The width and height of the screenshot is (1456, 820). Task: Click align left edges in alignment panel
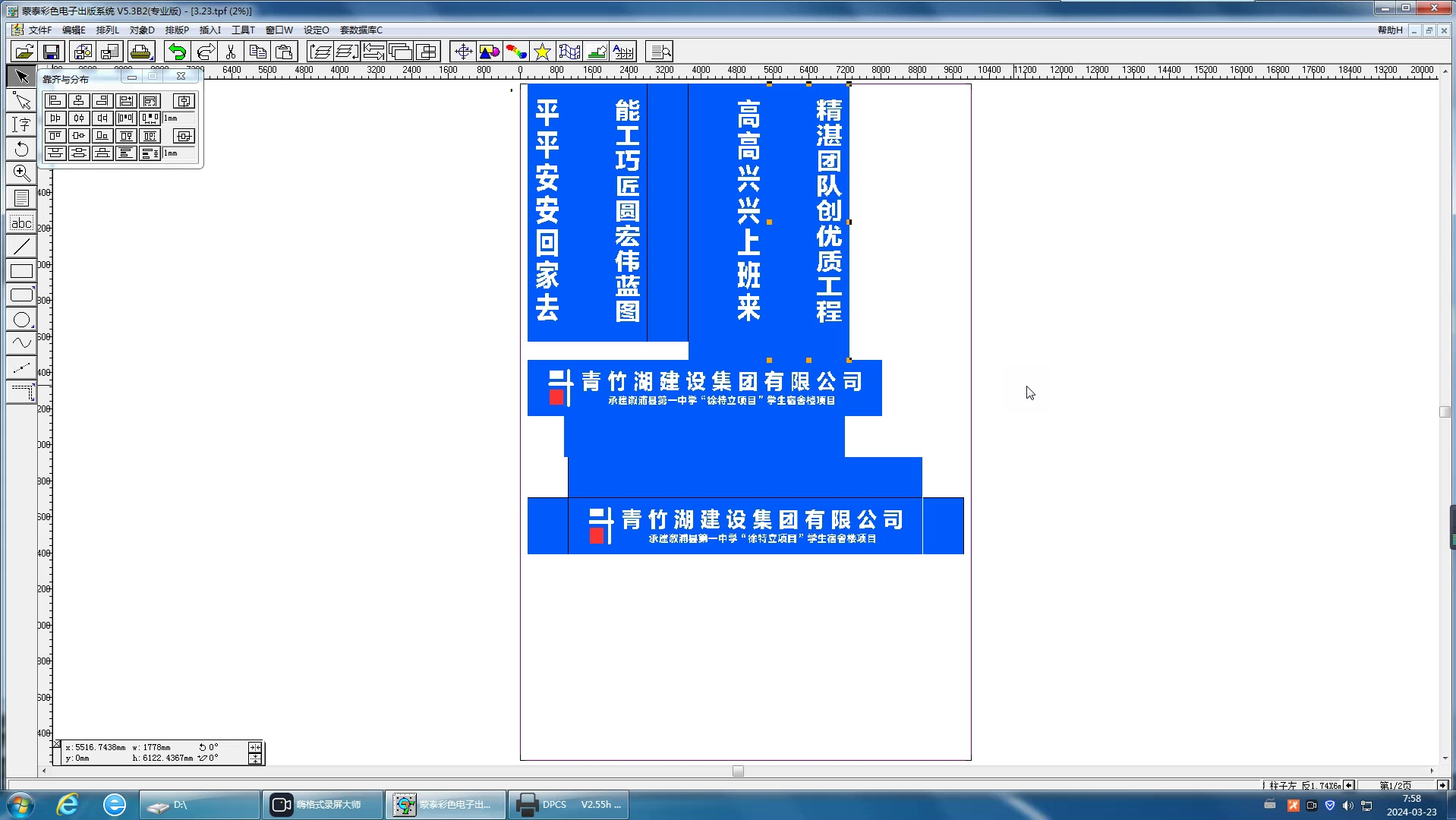[x=55, y=101]
